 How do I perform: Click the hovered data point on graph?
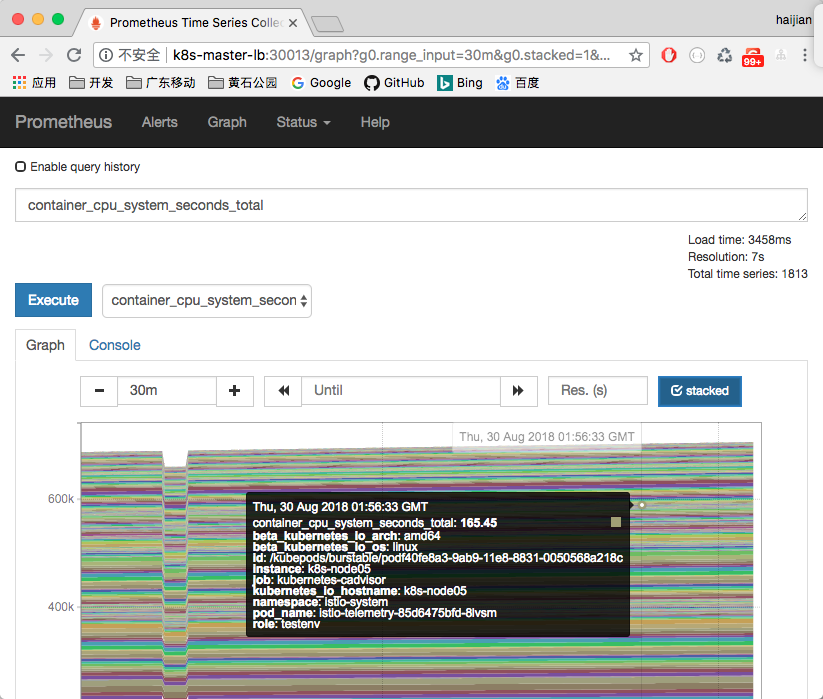tap(641, 505)
